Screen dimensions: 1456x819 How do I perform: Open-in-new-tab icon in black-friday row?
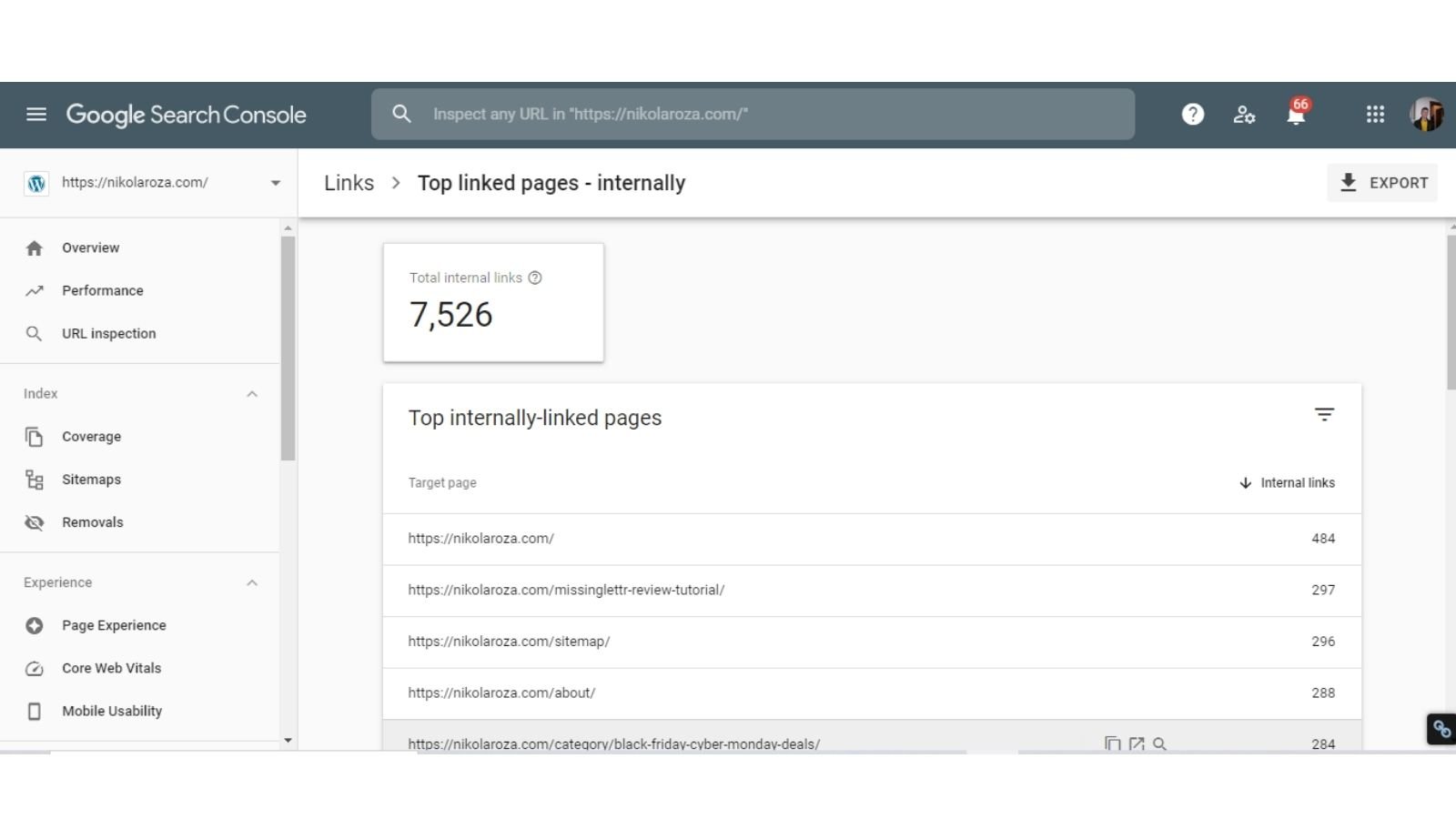point(1136,744)
